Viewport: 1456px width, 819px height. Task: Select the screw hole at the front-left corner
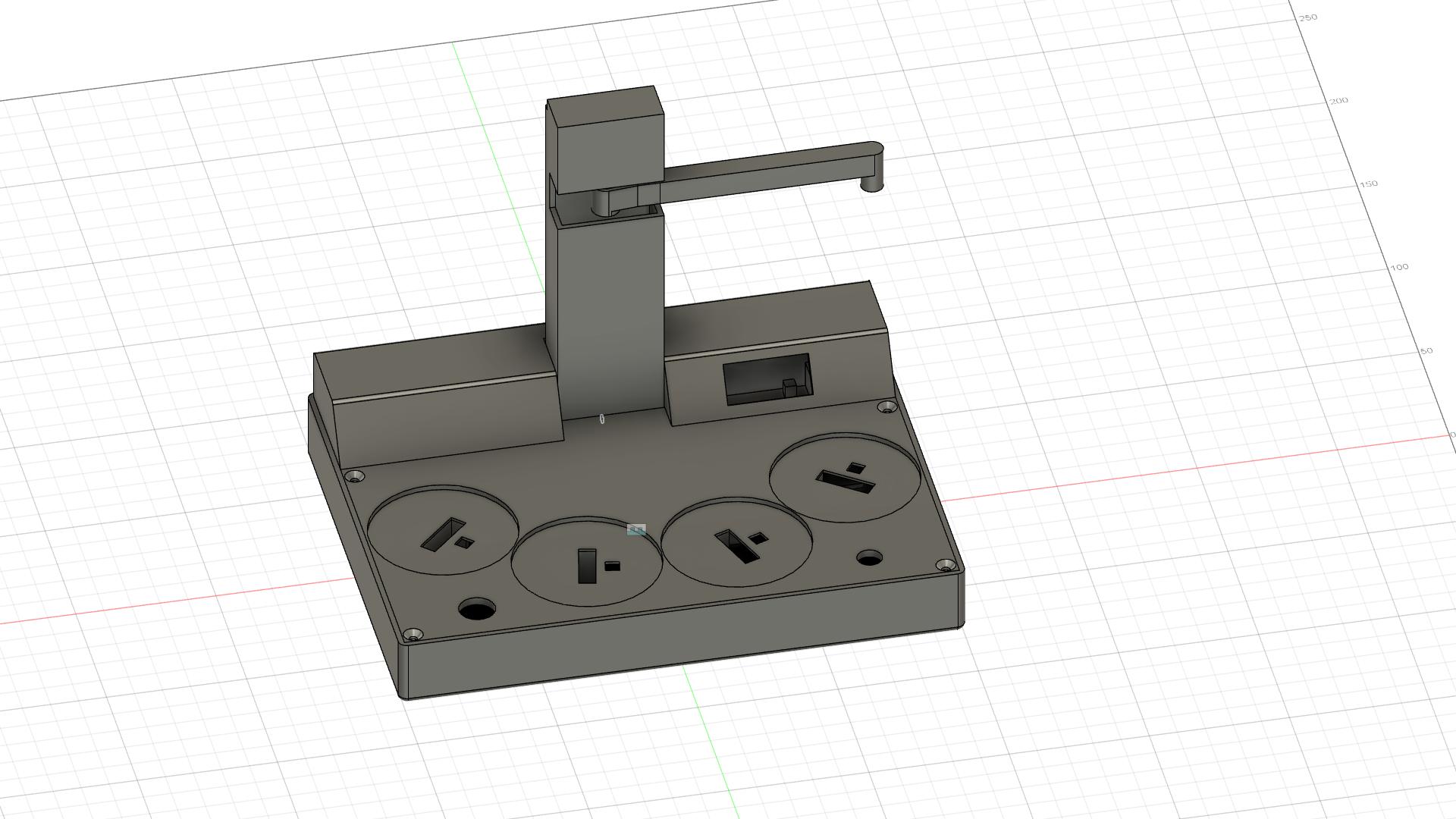[413, 634]
